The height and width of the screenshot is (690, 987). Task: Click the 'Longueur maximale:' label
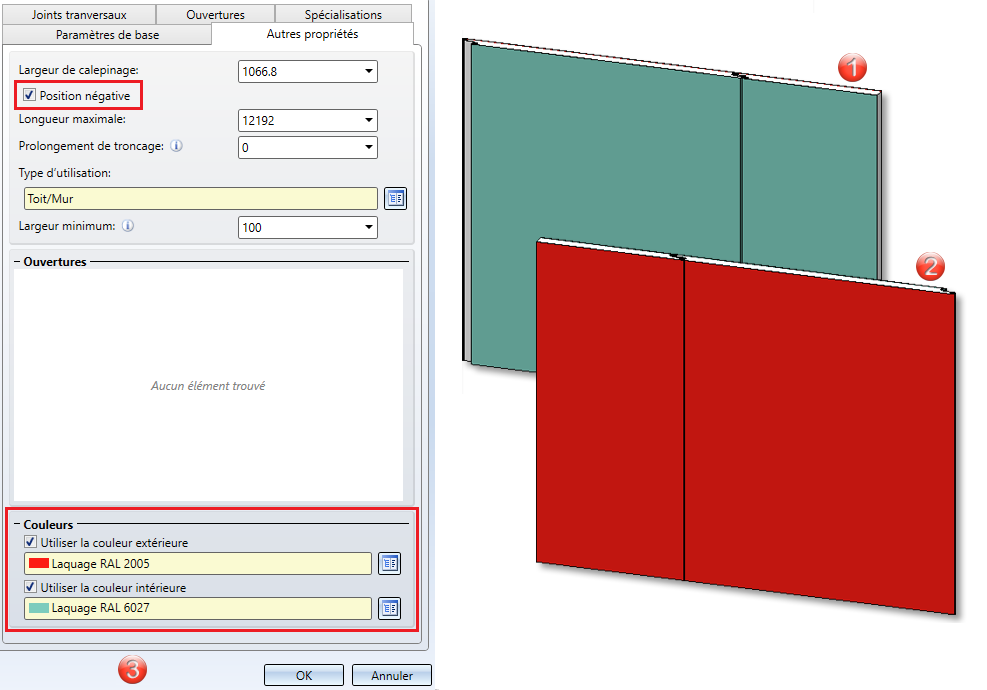72,119
